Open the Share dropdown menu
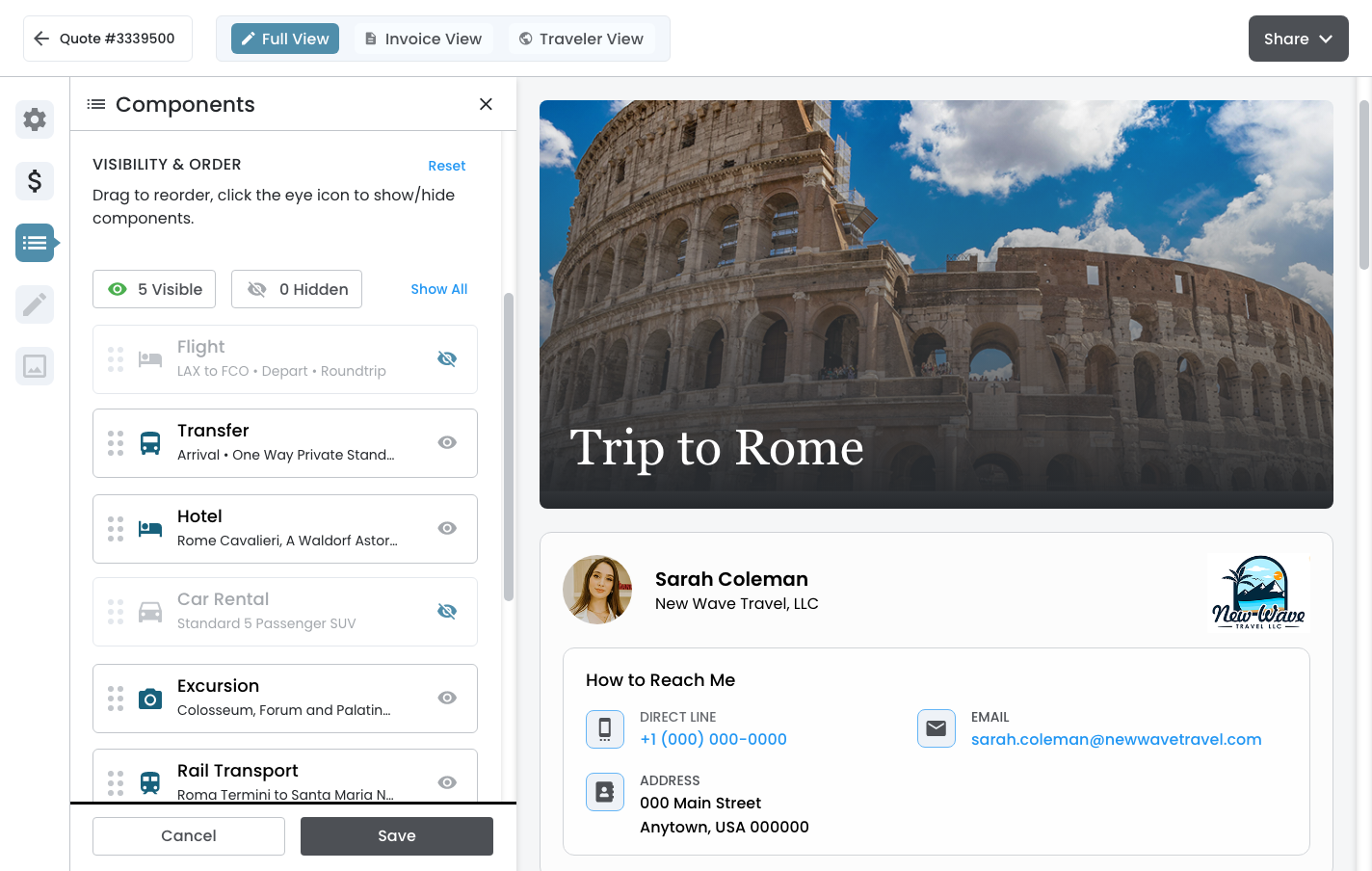Image resolution: width=1372 pixels, height=871 pixels. coord(1298,39)
